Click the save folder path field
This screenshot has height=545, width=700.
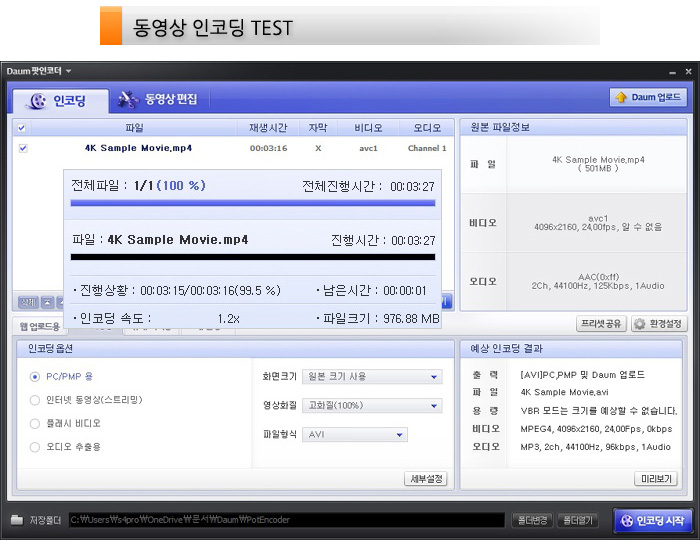[x=287, y=520]
